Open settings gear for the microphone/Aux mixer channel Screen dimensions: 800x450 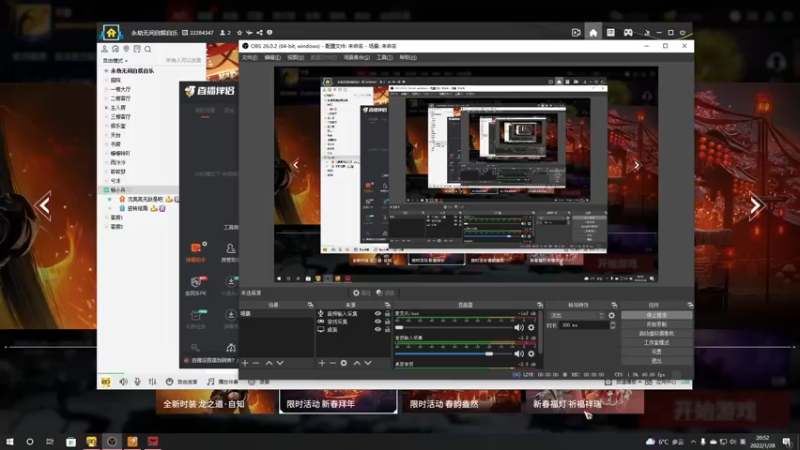click(x=531, y=327)
